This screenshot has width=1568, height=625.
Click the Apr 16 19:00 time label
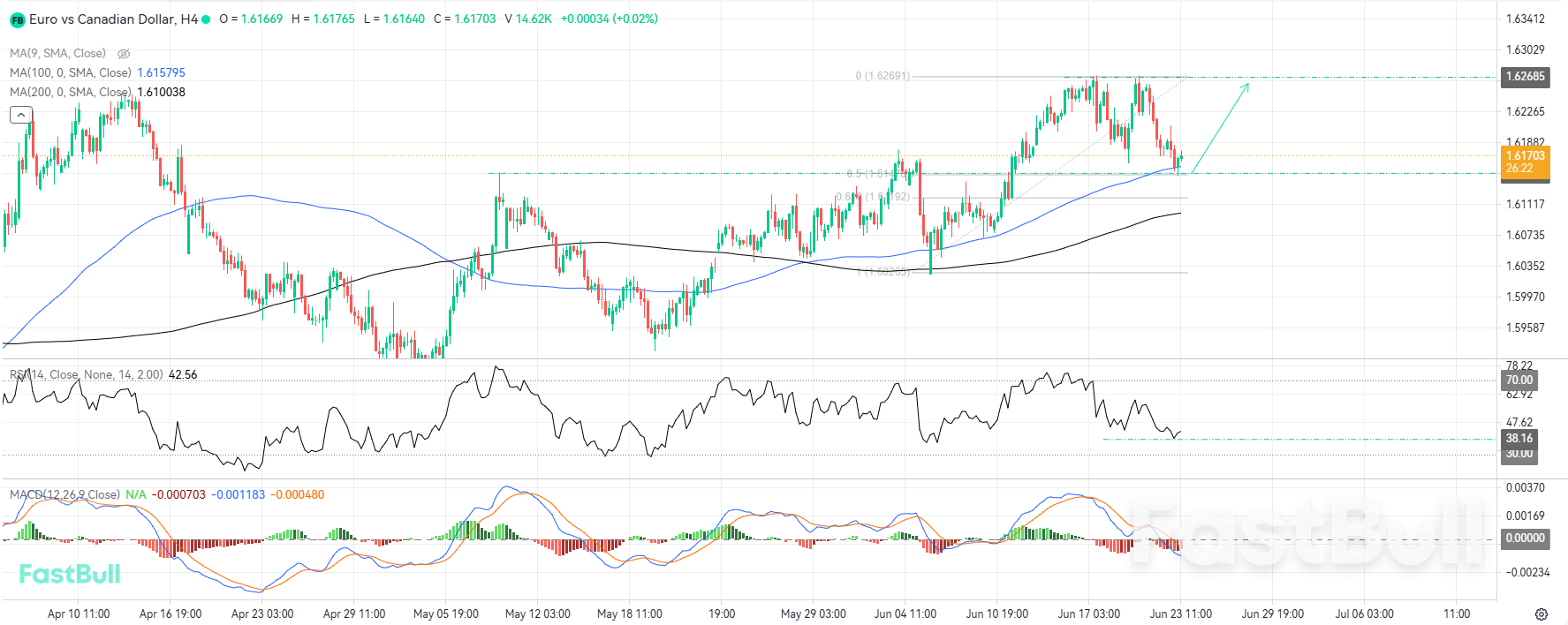[170, 614]
